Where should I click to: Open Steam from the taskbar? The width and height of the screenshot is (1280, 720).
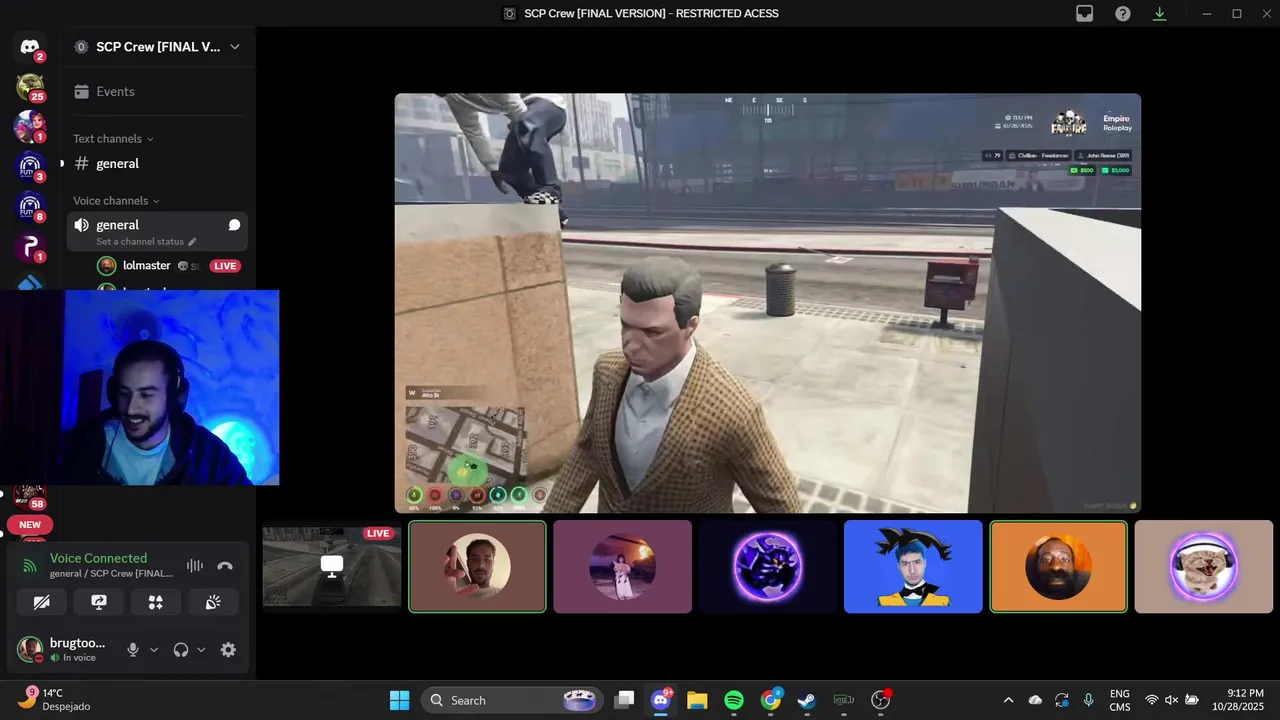tap(807, 700)
